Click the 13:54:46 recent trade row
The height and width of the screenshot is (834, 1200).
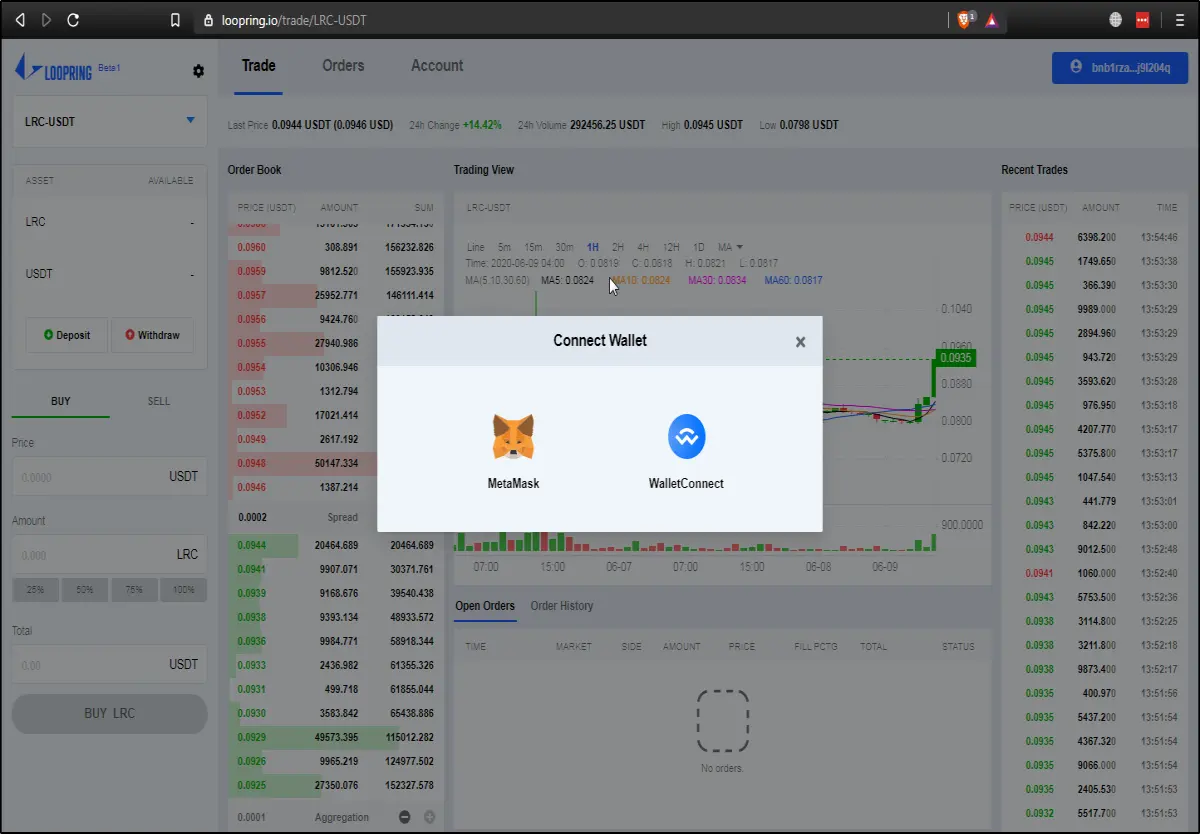pos(1094,237)
